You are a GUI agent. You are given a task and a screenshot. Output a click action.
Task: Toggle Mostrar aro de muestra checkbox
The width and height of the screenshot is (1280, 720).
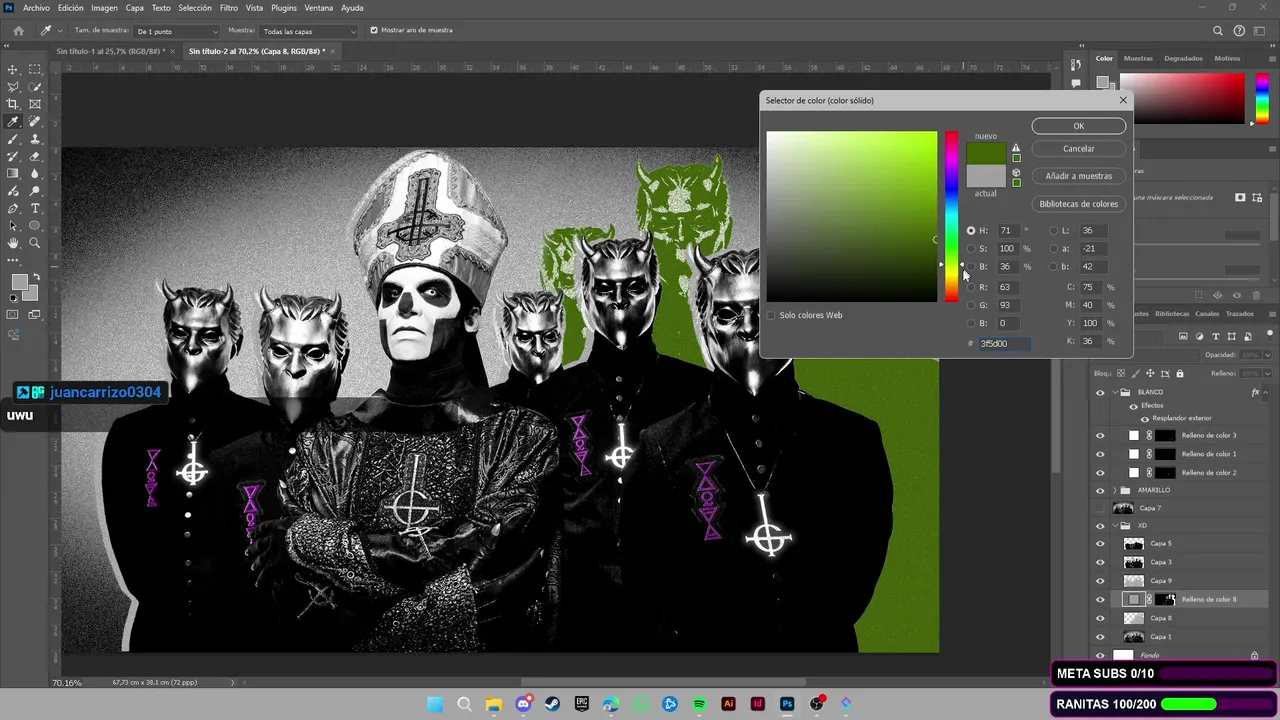tap(374, 30)
